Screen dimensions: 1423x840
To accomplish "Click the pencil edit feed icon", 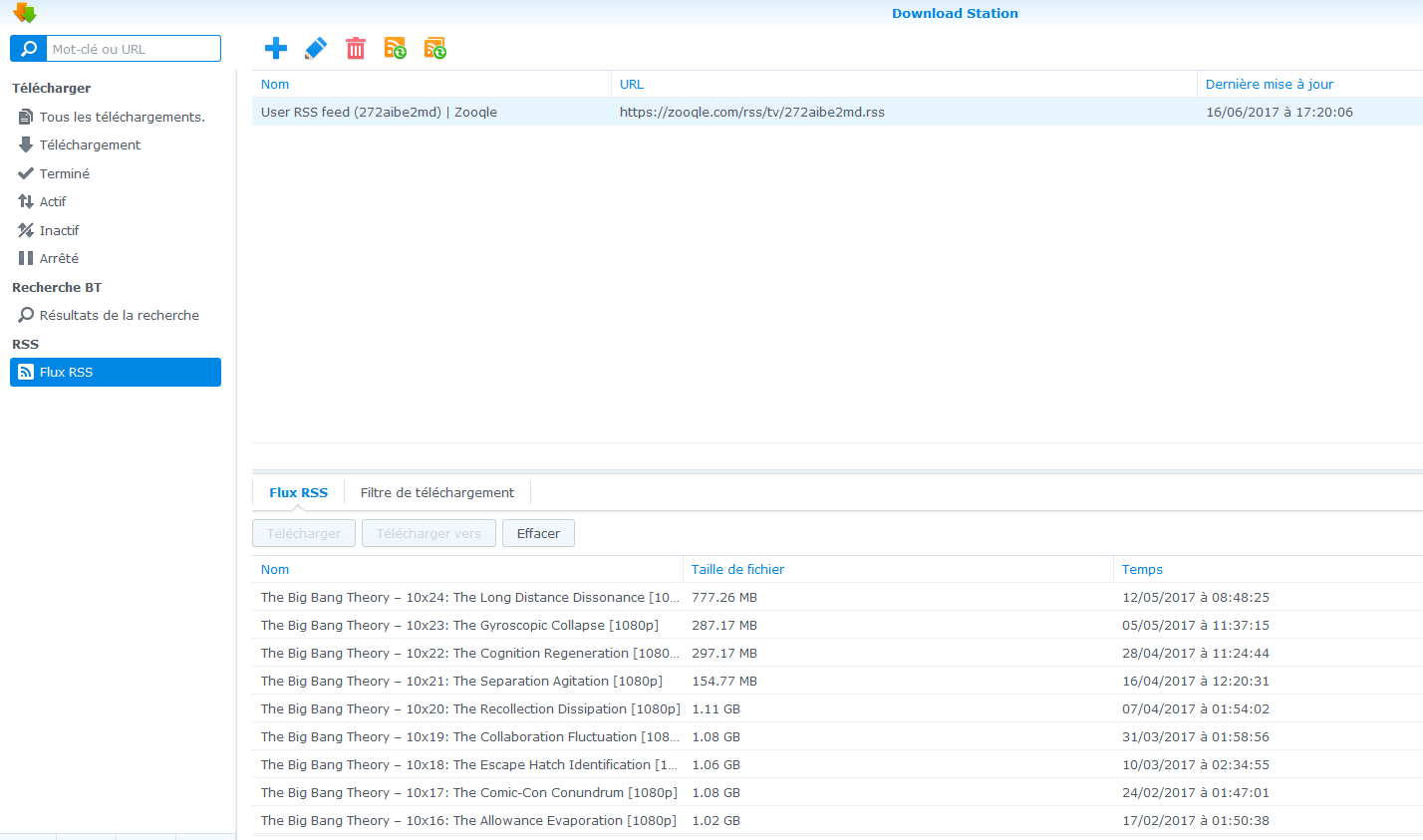I will (x=315, y=48).
